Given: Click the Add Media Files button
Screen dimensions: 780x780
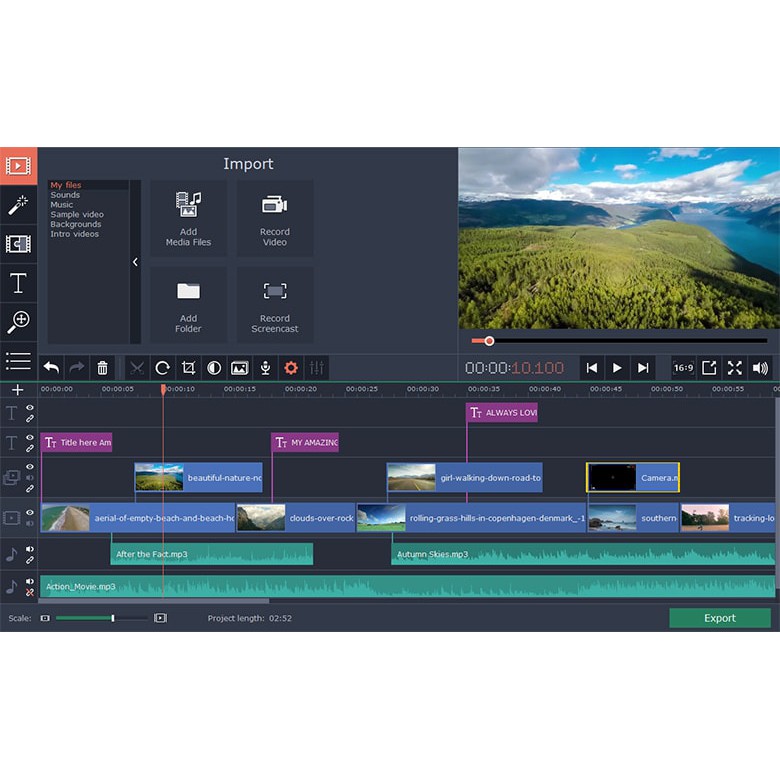Looking at the screenshot, I should [x=188, y=218].
